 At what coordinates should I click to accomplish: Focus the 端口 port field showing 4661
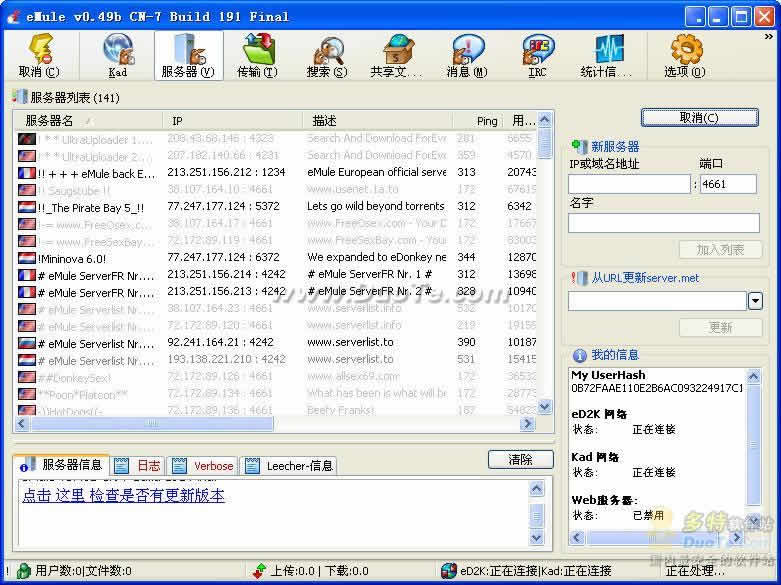(x=728, y=184)
